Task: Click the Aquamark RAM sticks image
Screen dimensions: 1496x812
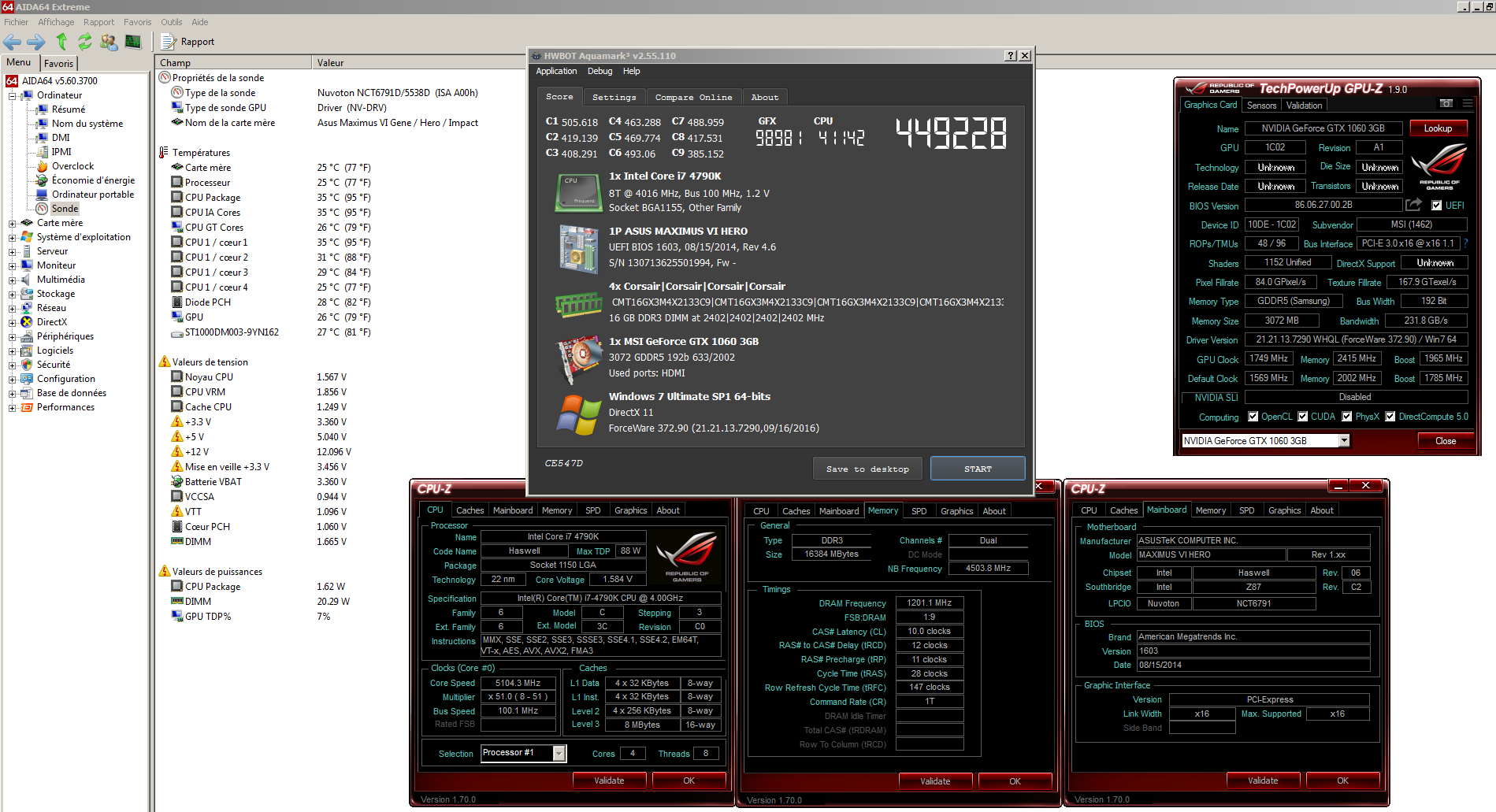Action: click(579, 303)
